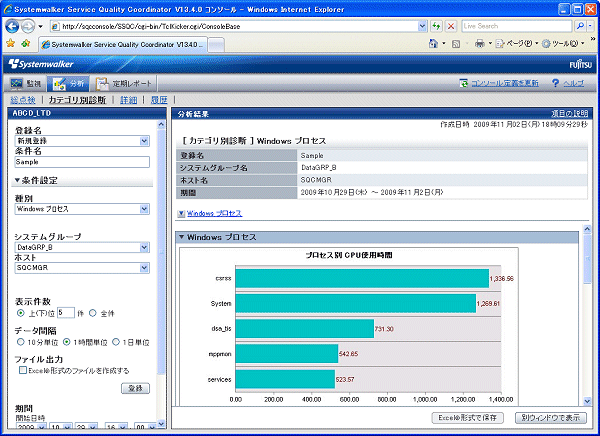600x436 pixels.
Task: Click Add to Favorites star-plus icon
Action: [26, 43]
